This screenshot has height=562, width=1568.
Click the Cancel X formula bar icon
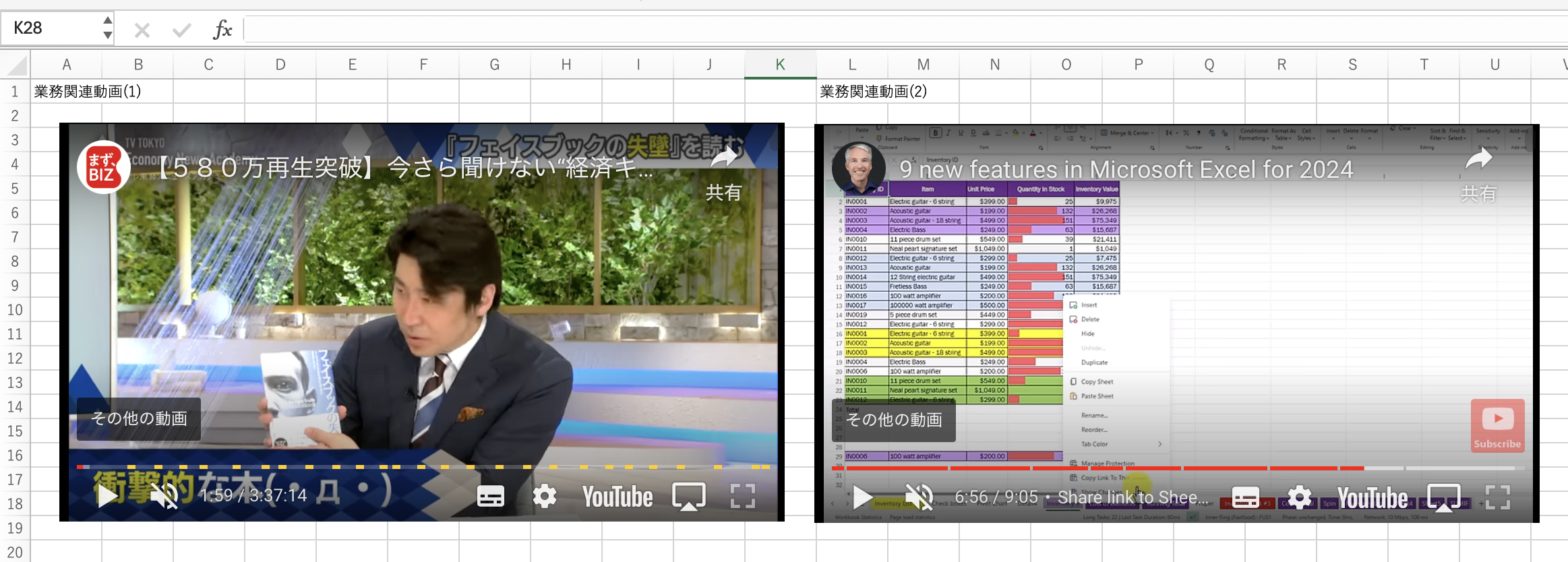[x=142, y=30]
